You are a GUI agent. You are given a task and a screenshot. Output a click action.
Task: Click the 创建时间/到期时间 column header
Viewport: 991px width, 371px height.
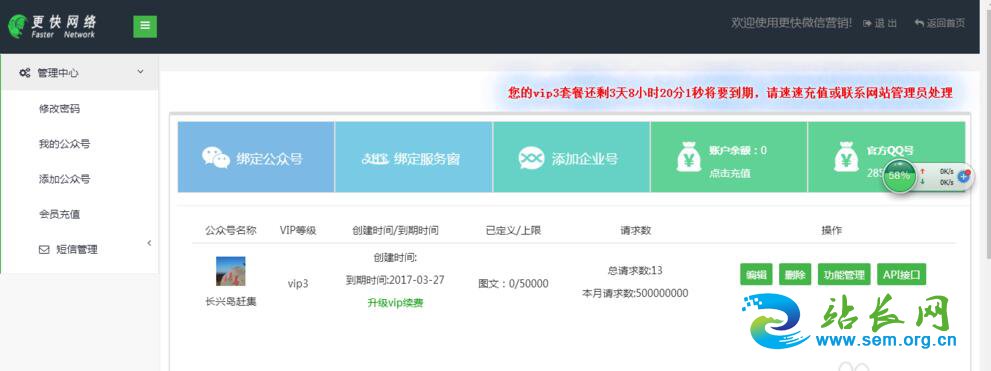(395, 231)
